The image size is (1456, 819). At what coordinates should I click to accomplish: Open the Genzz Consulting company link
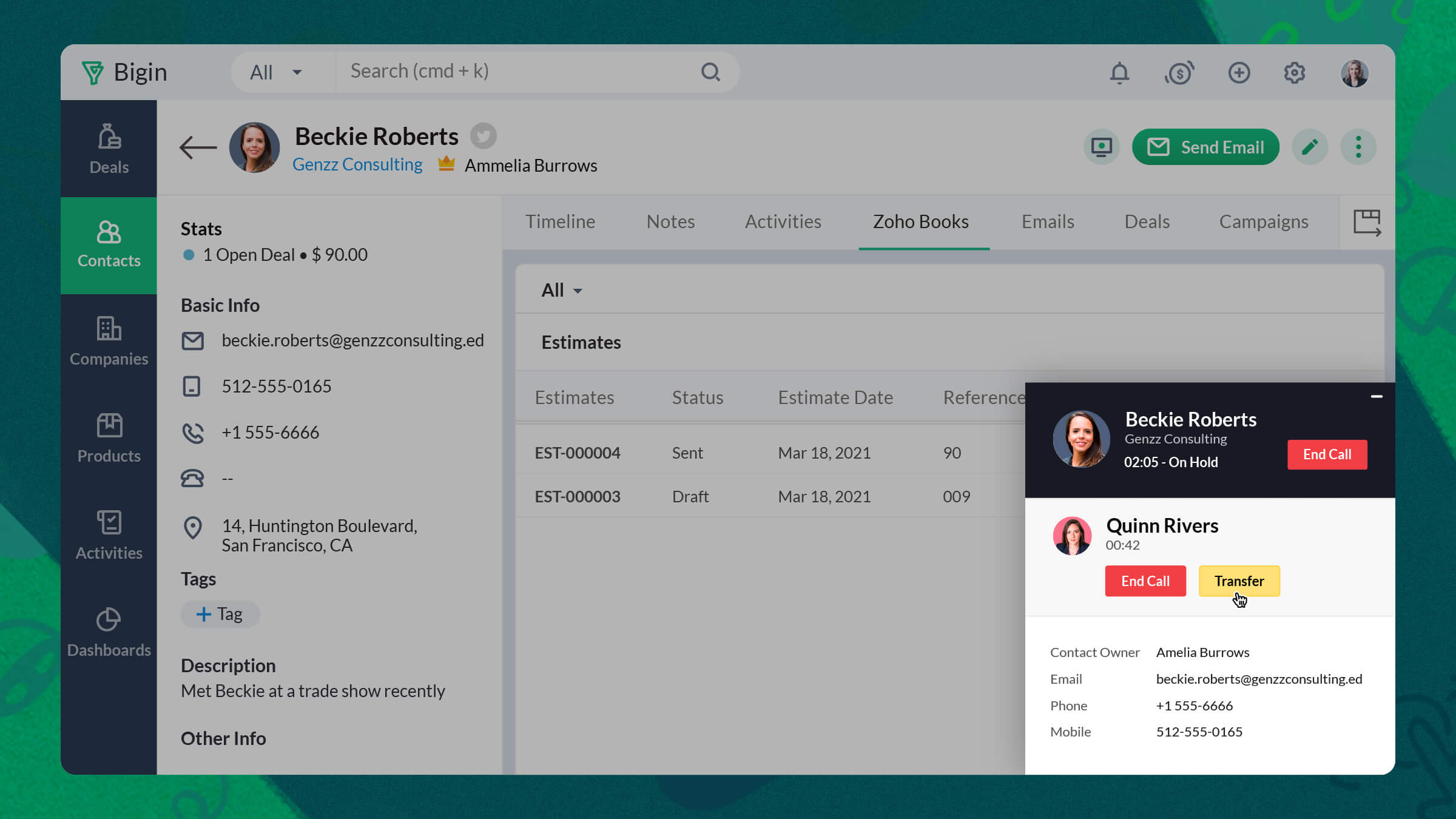click(357, 164)
